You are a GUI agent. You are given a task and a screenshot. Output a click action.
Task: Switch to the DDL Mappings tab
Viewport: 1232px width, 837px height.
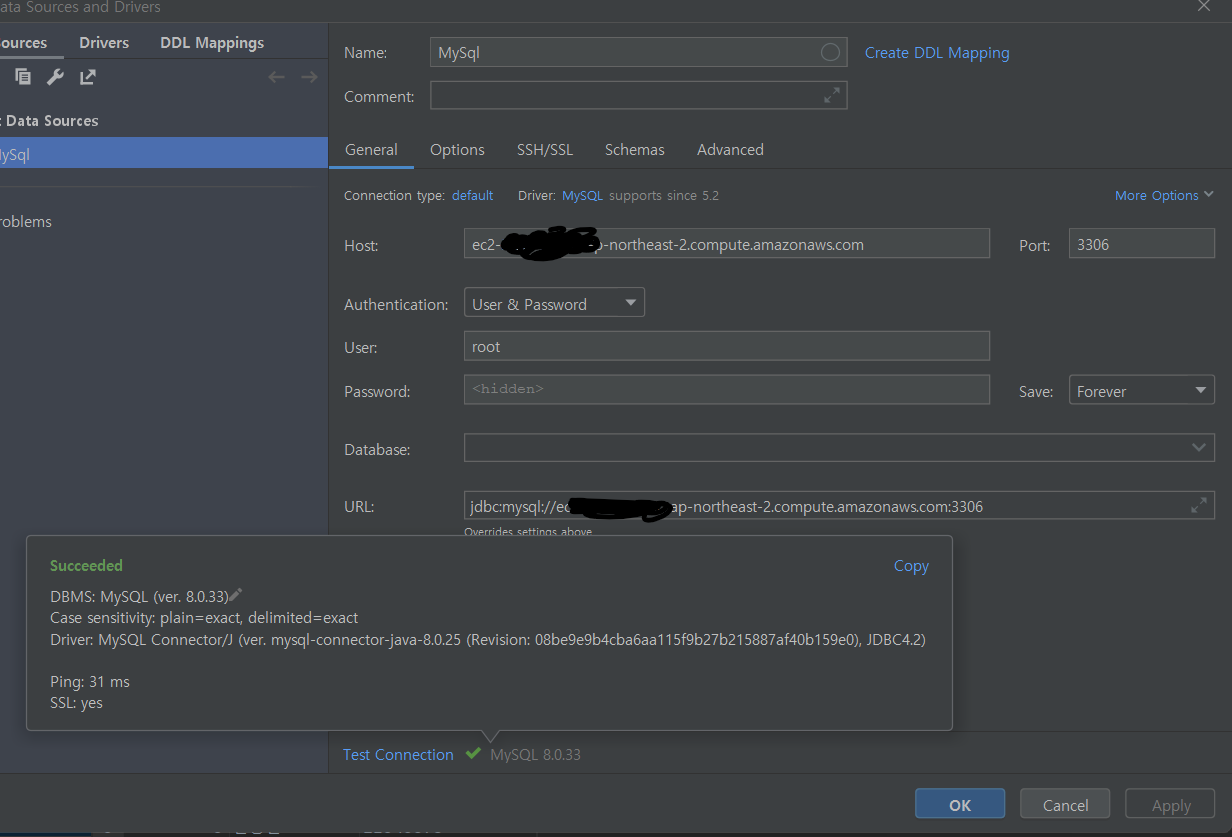tap(212, 43)
